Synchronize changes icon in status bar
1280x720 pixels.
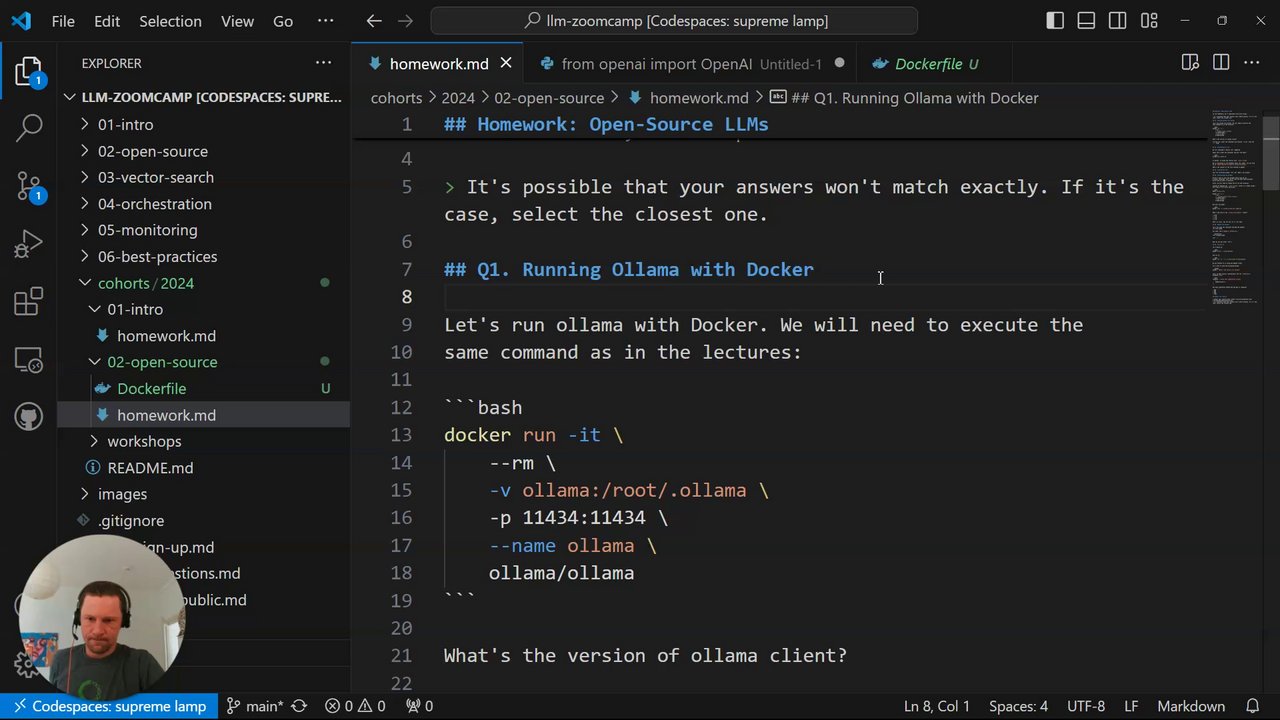pyautogui.click(x=299, y=706)
